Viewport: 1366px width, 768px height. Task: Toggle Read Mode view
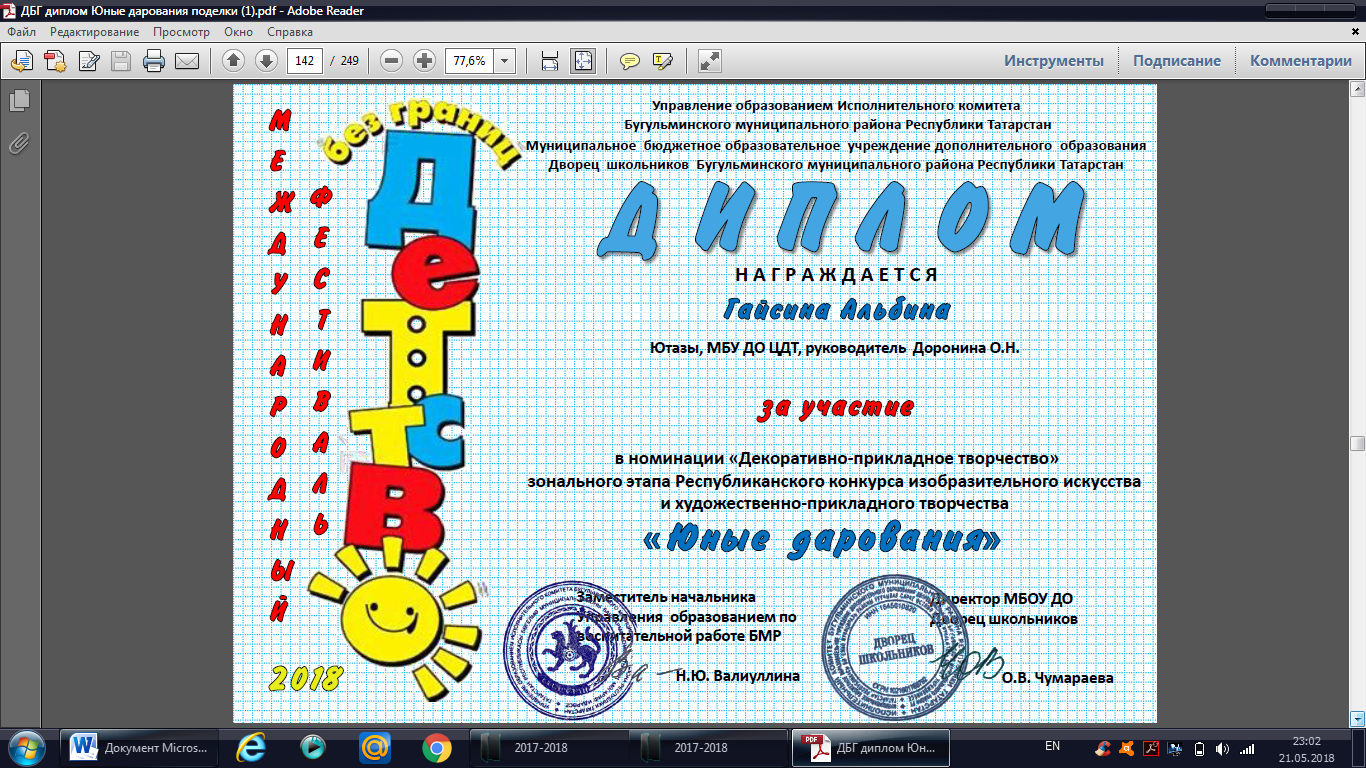click(709, 61)
